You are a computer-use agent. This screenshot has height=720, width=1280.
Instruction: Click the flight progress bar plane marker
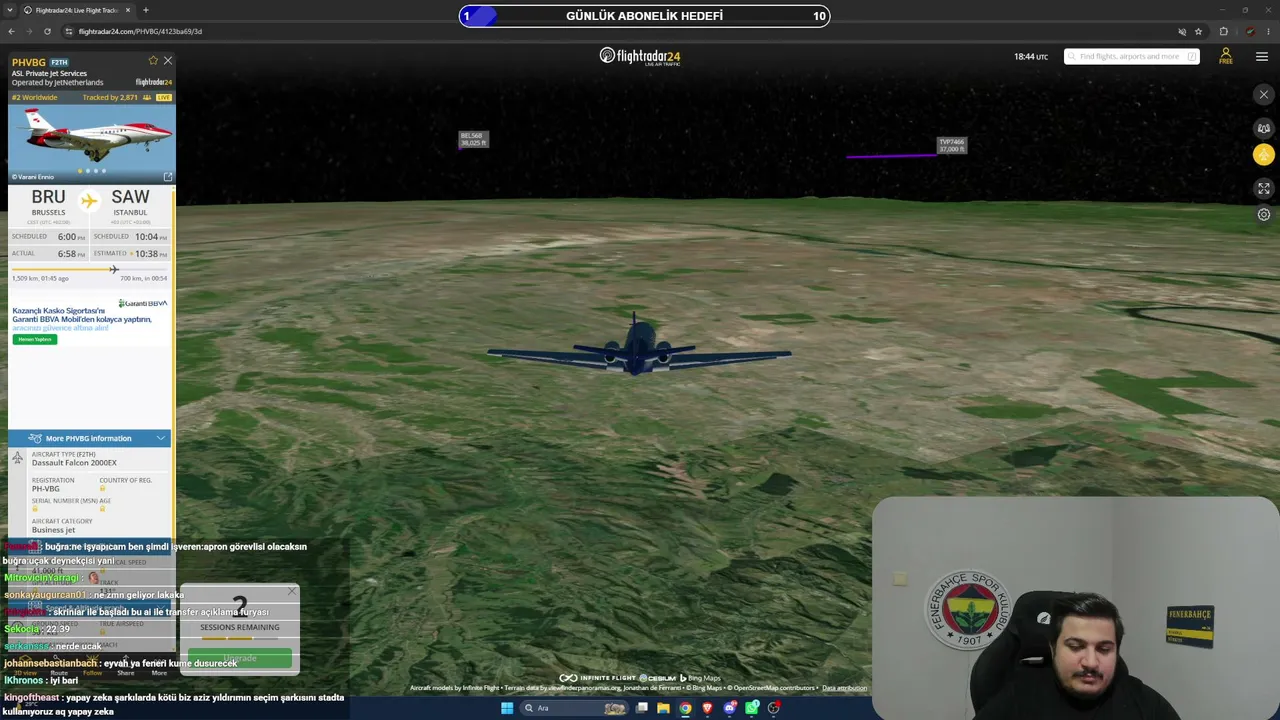coord(114,269)
